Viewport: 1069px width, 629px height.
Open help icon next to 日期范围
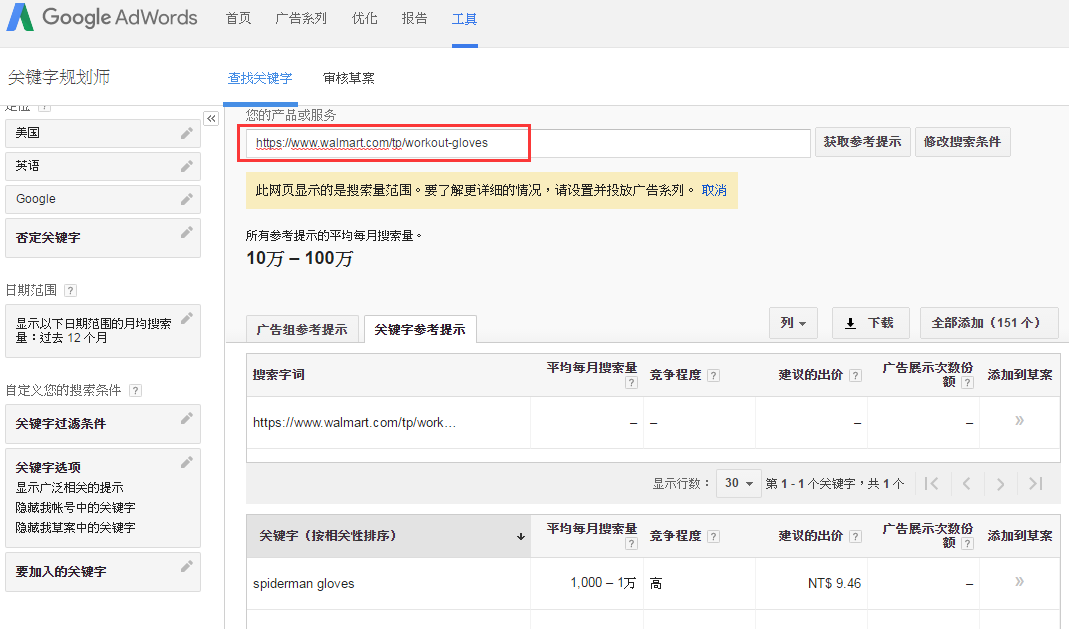(x=70, y=290)
